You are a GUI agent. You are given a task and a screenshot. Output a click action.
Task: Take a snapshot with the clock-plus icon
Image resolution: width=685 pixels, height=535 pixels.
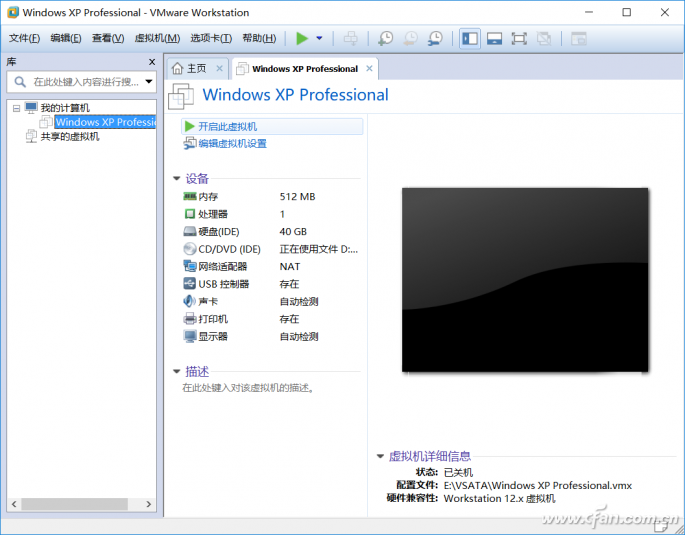(385, 38)
